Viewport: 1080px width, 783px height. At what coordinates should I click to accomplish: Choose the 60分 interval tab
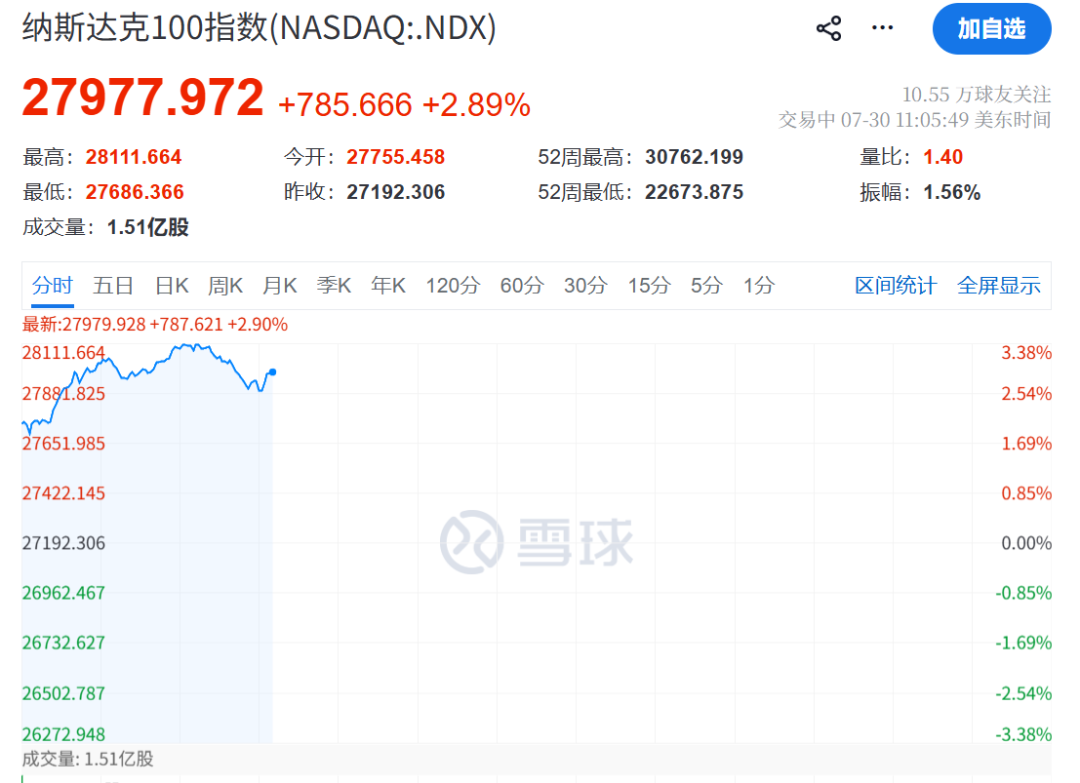coord(522,285)
